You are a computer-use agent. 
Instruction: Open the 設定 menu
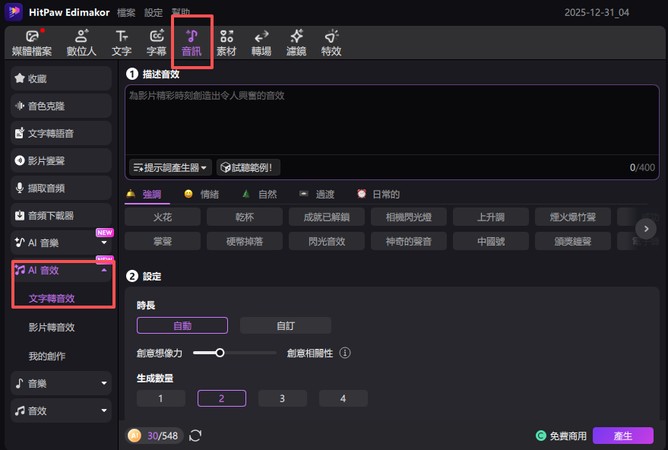pyautogui.click(x=153, y=12)
